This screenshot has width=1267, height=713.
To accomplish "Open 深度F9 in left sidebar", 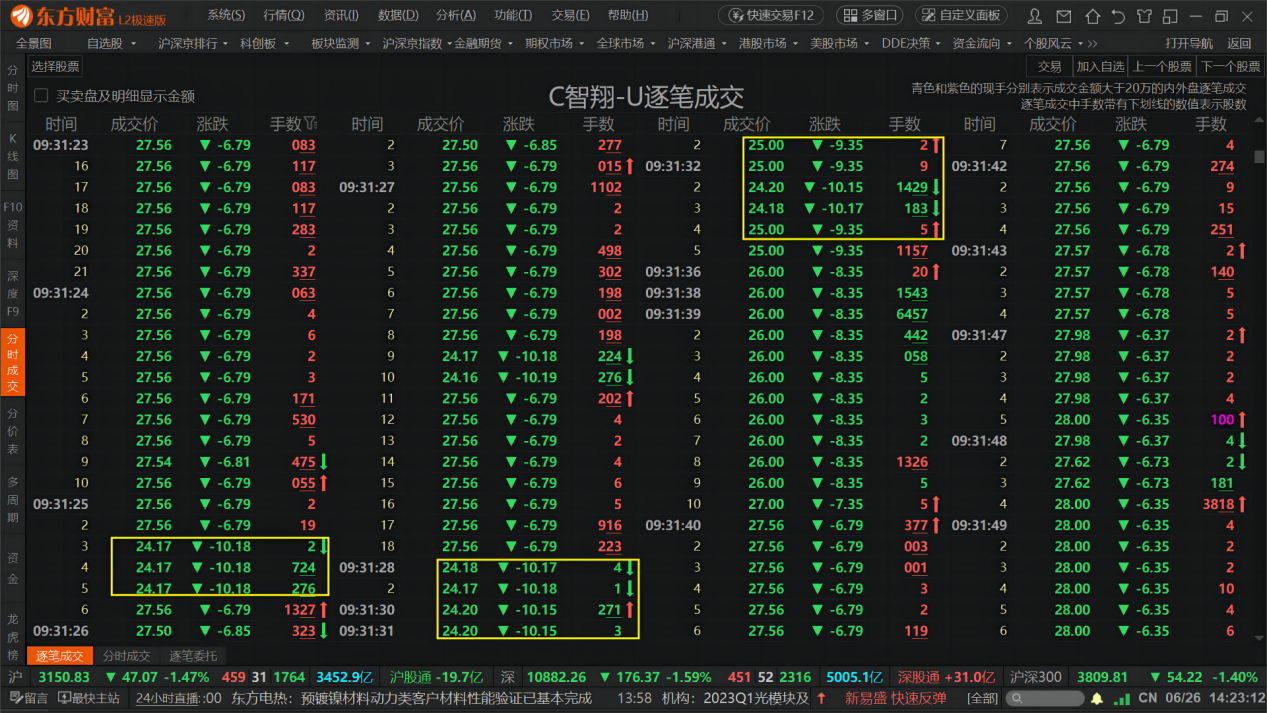I will pyautogui.click(x=13, y=291).
